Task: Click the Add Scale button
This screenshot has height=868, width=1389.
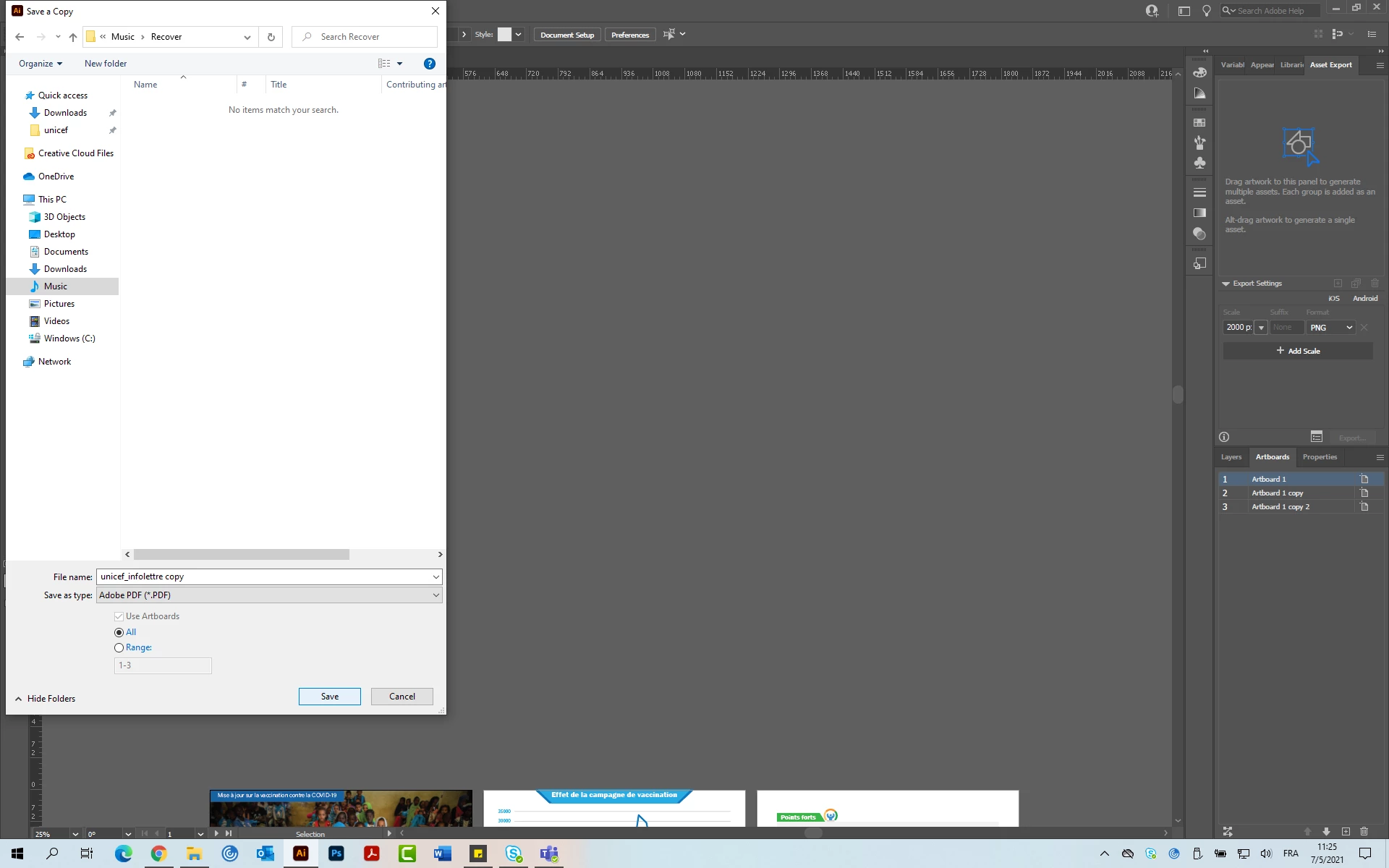Action: pyautogui.click(x=1298, y=351)
